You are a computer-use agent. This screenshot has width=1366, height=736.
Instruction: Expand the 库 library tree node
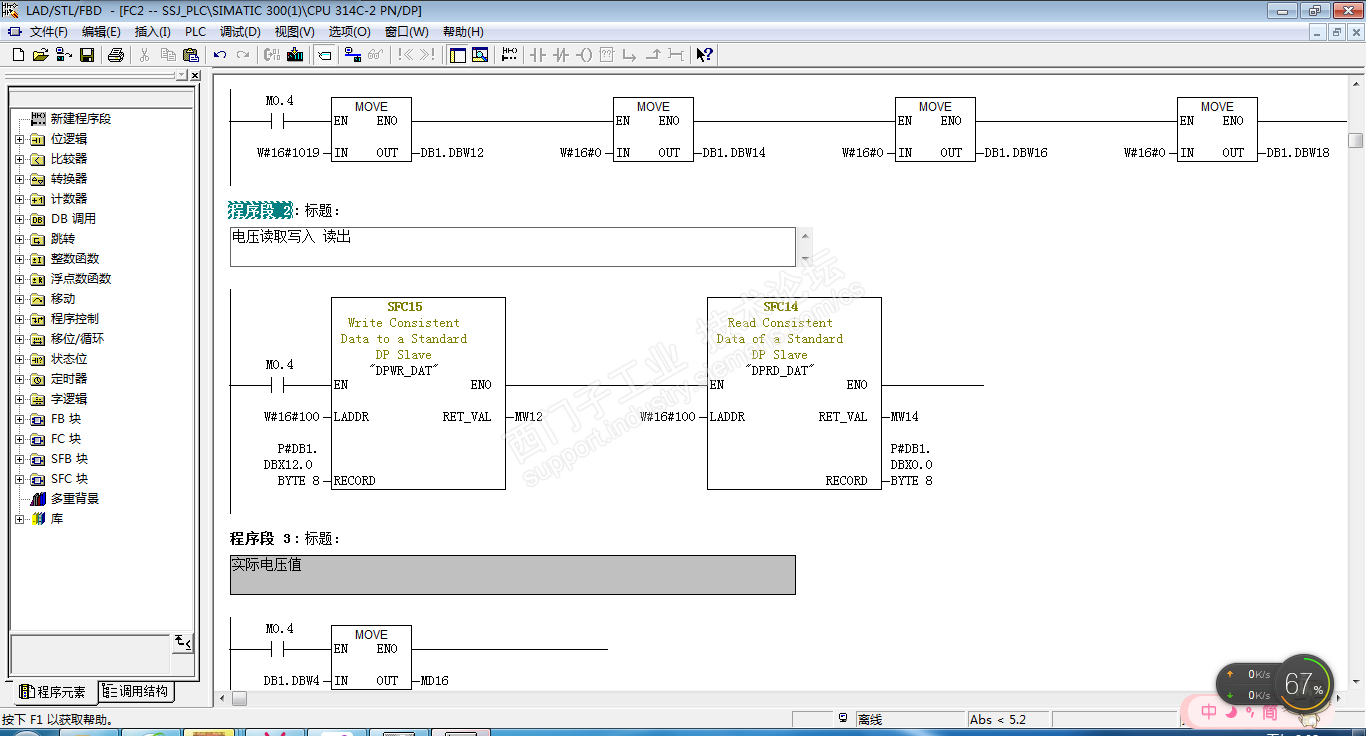point(19,519)
